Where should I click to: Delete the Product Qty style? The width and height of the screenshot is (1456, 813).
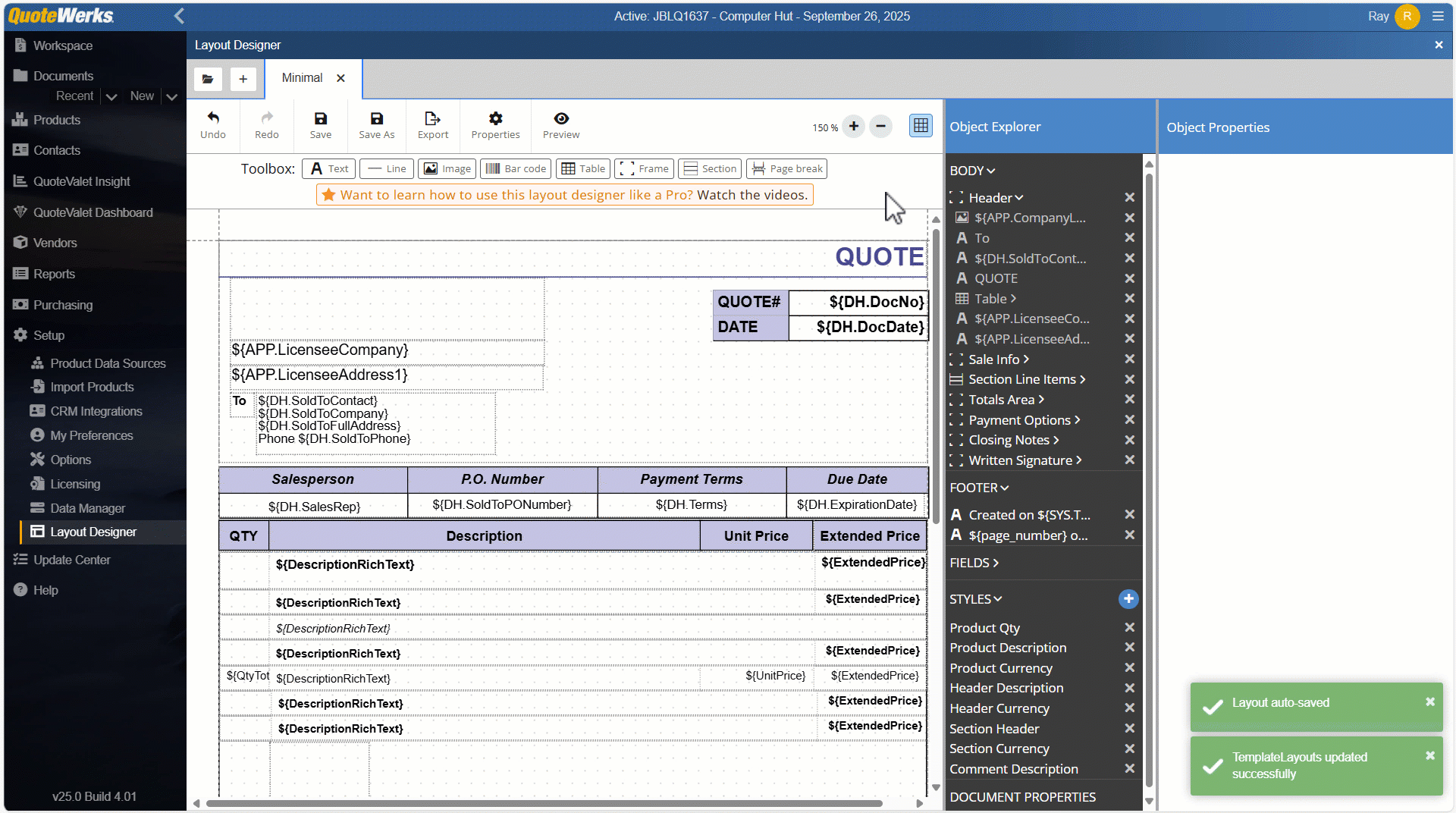click(1129, 627)
